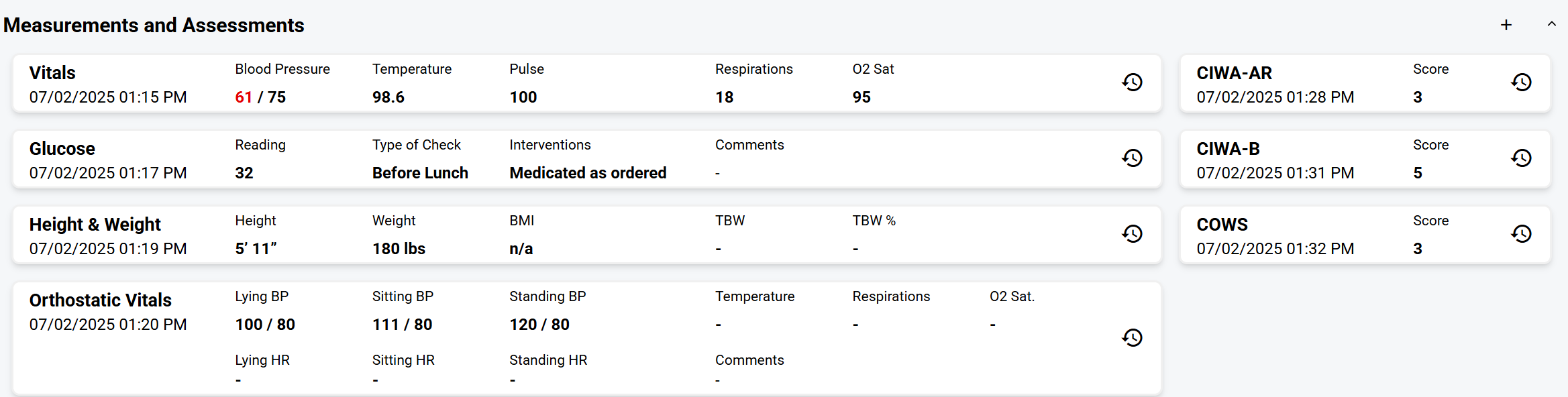Collapse the Measurements and Assessments section
Image resolution: width=1568 pixels, height=397 pixels.
(x=1551, y=24)
